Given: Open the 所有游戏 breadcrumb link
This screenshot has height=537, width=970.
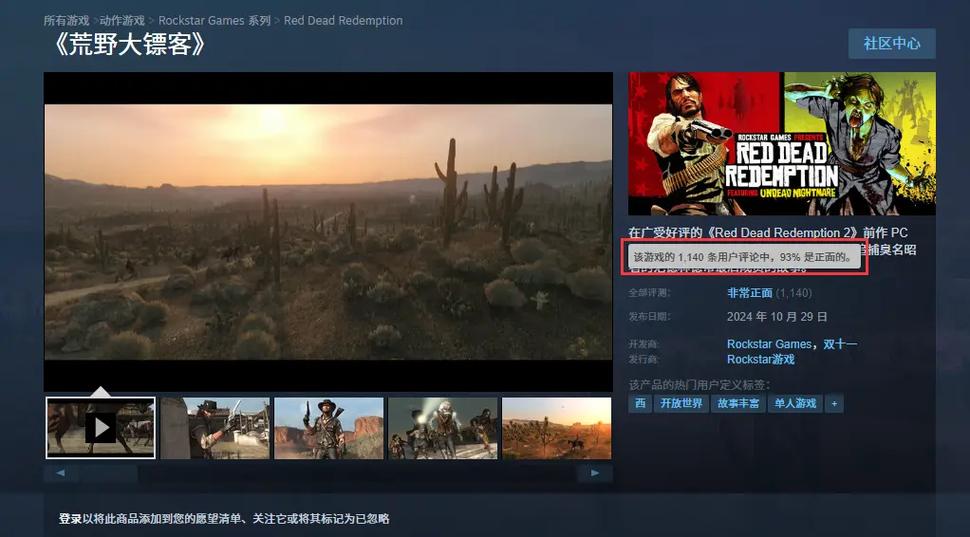Looking at the screenshot, I should click(x=66, y=20).
